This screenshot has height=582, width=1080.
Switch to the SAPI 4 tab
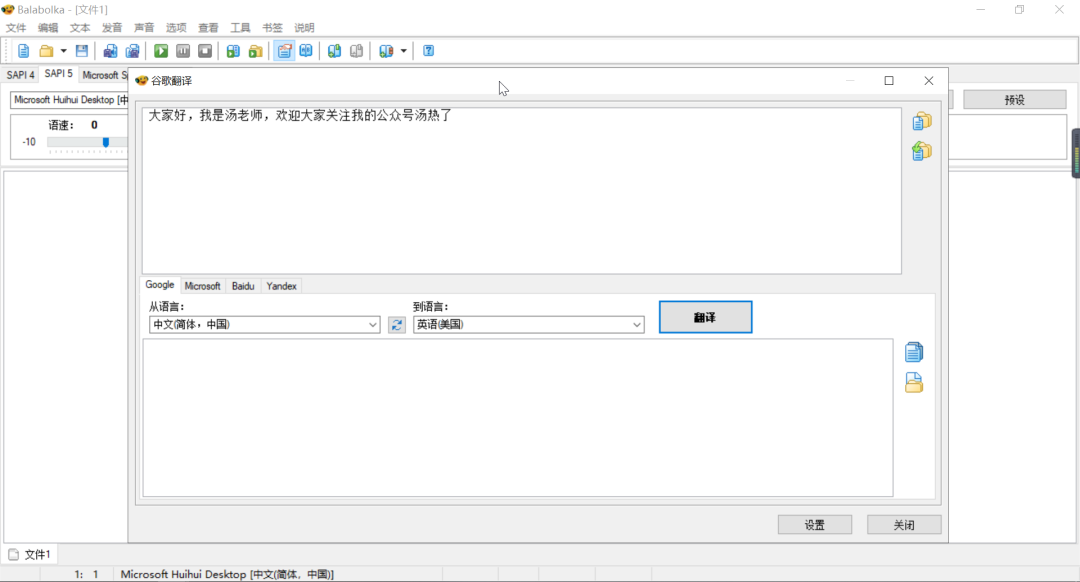[21, 75]
